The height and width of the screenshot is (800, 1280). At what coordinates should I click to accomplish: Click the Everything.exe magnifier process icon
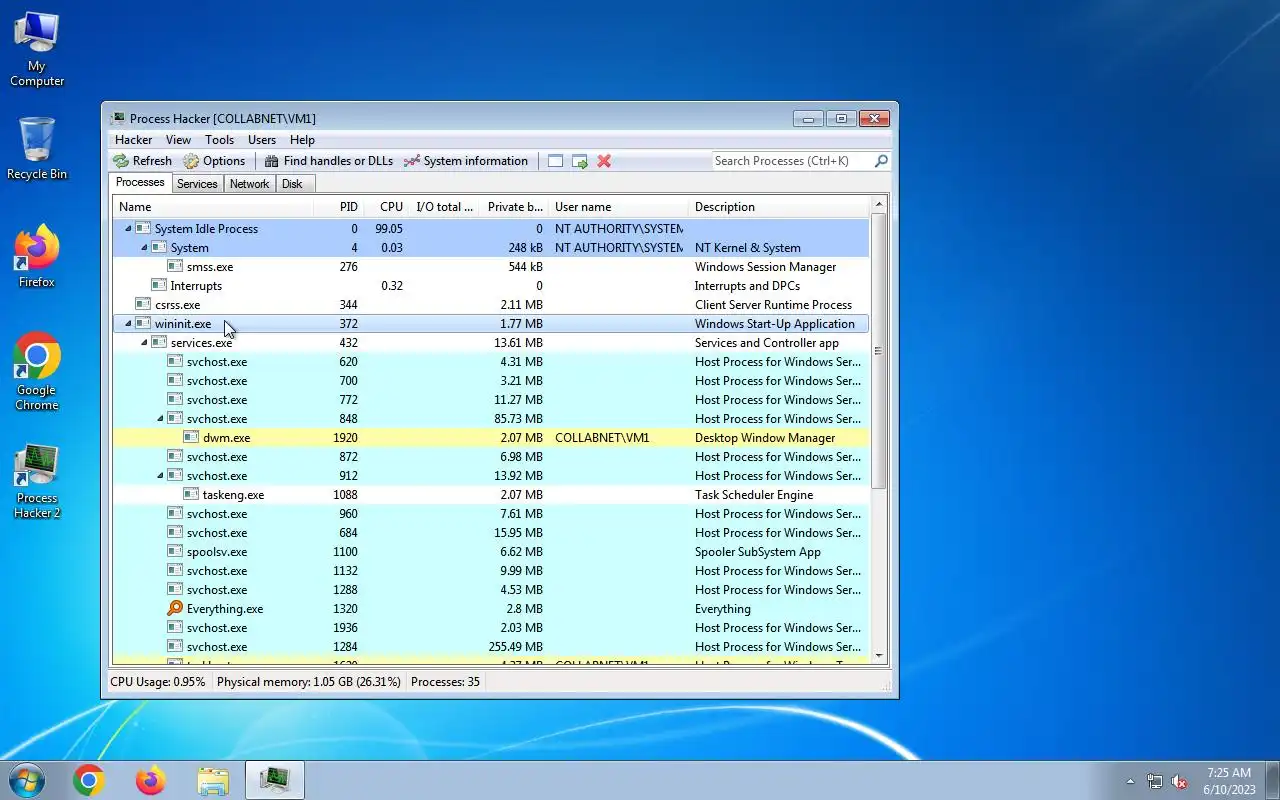coord(175,609)
